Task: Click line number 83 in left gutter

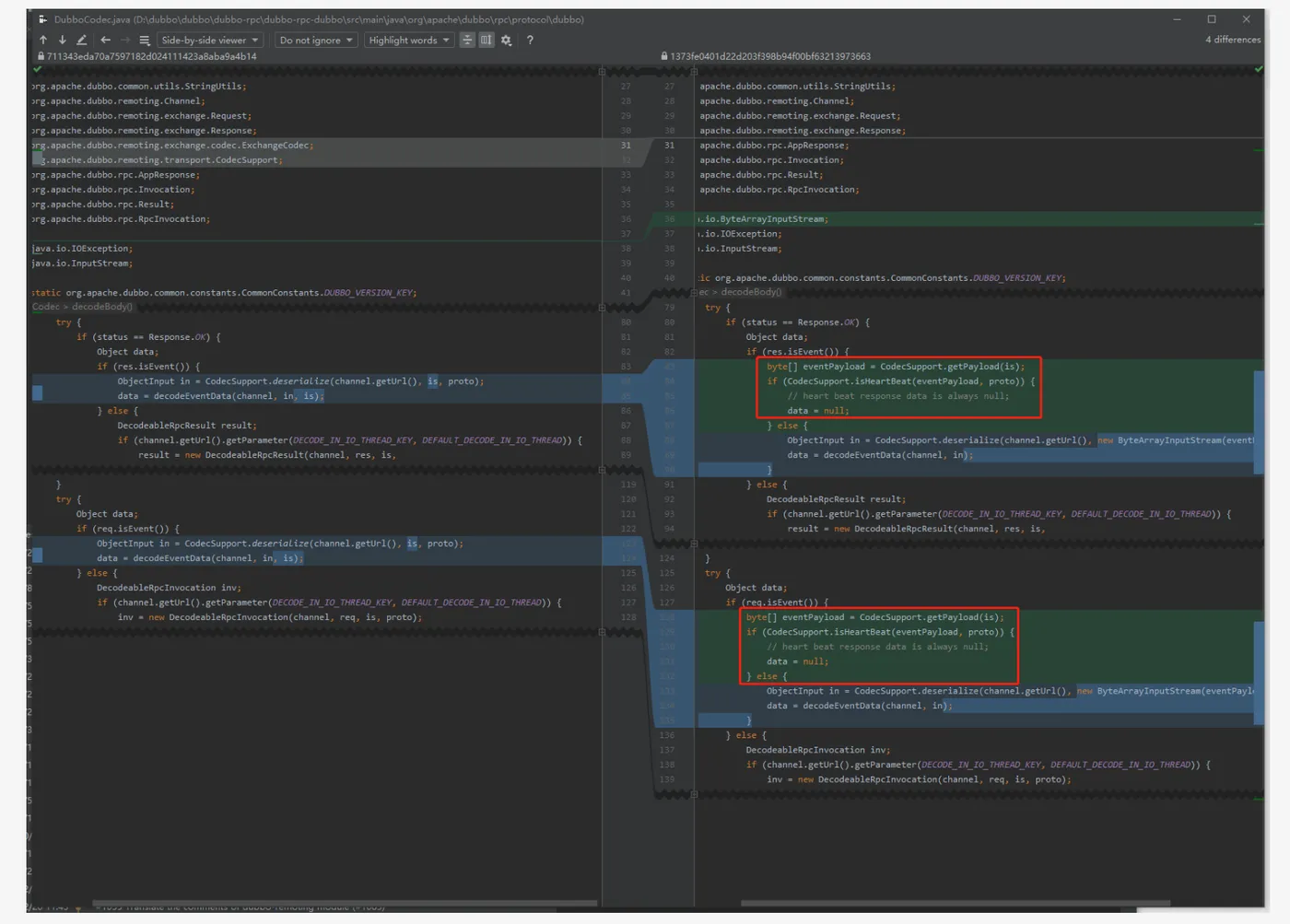Action: (x=626, y=367)
